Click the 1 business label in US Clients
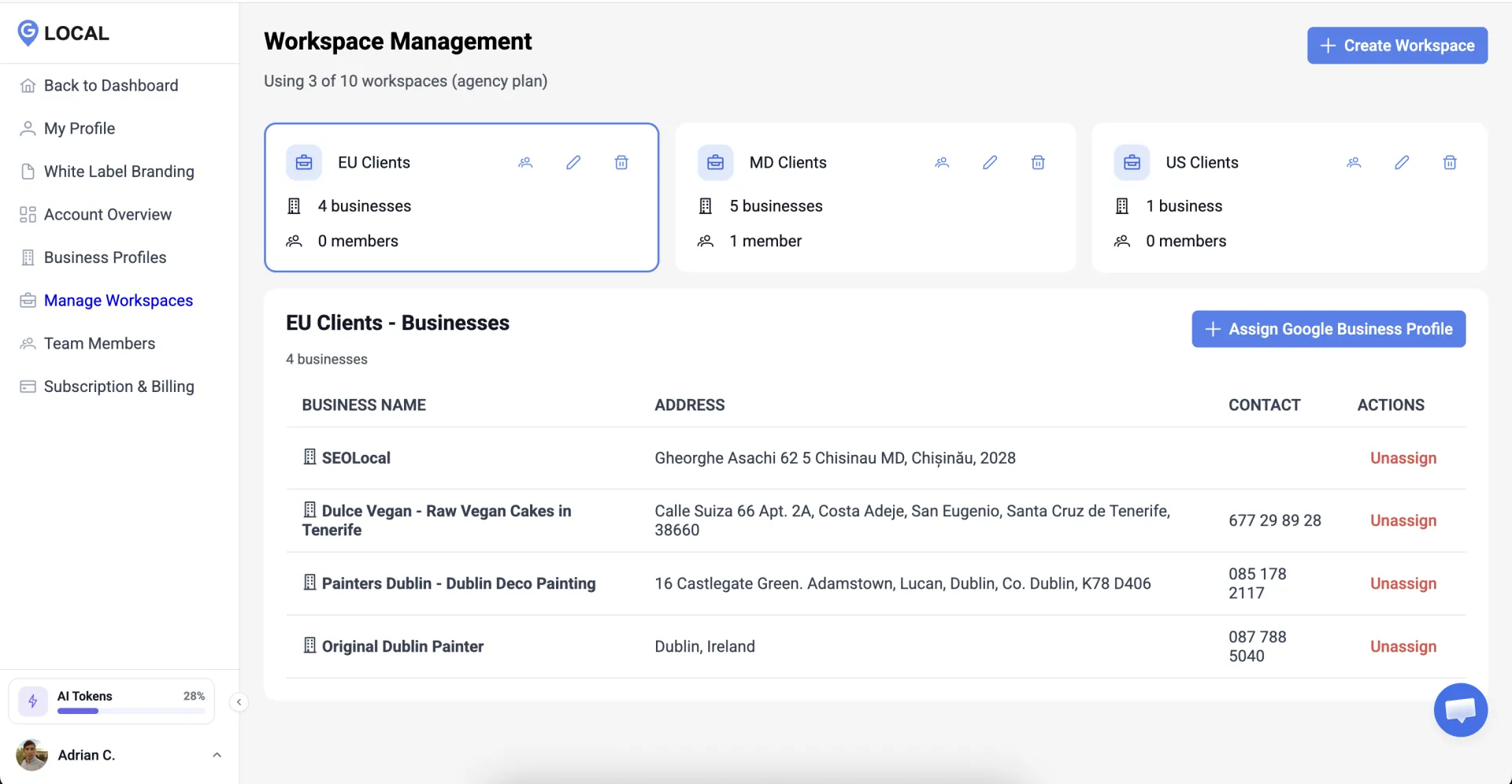 (1184, 206)
